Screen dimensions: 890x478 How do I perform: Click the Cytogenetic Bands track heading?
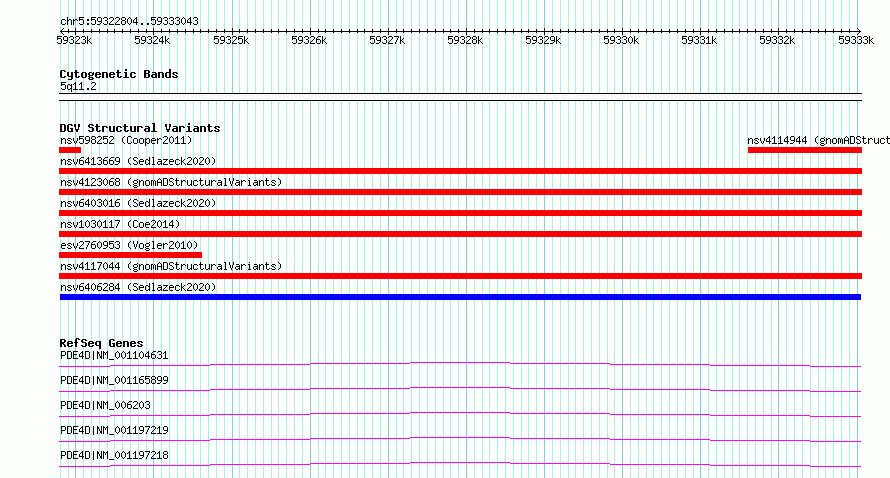point(119,74)
